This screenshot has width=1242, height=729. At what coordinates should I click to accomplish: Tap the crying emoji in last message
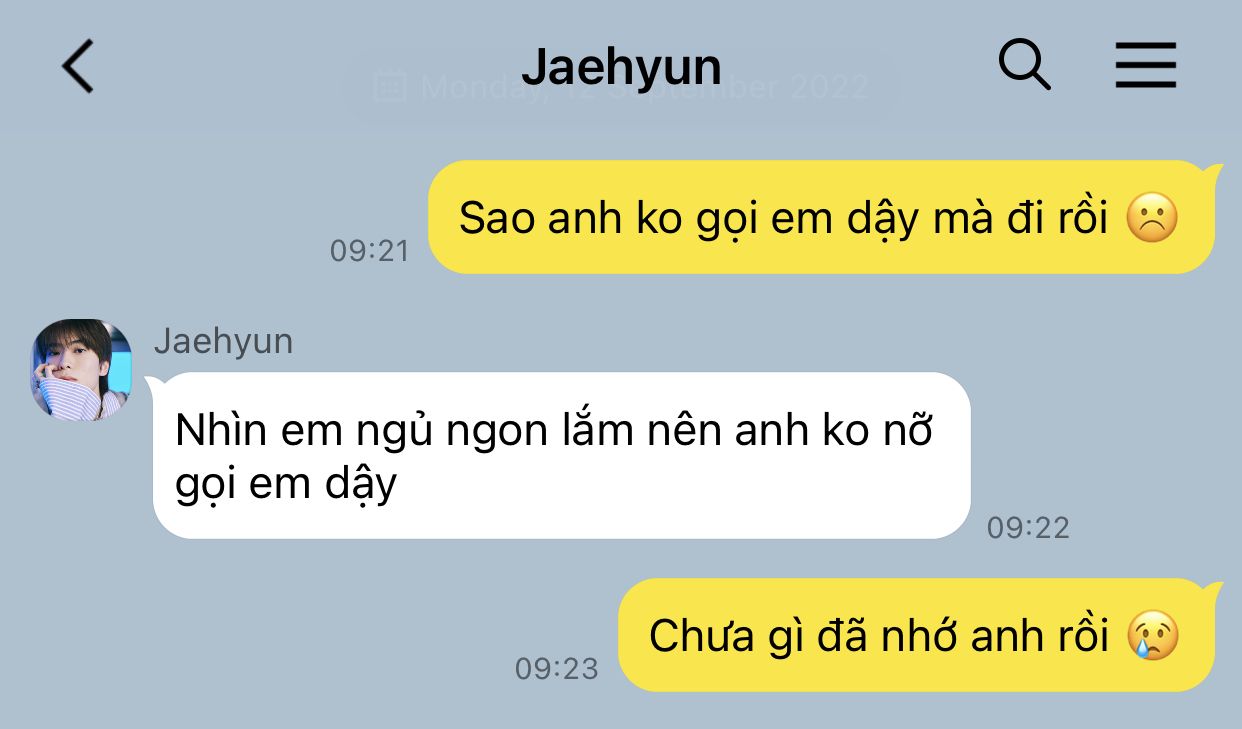click(x=1153, y=635)
